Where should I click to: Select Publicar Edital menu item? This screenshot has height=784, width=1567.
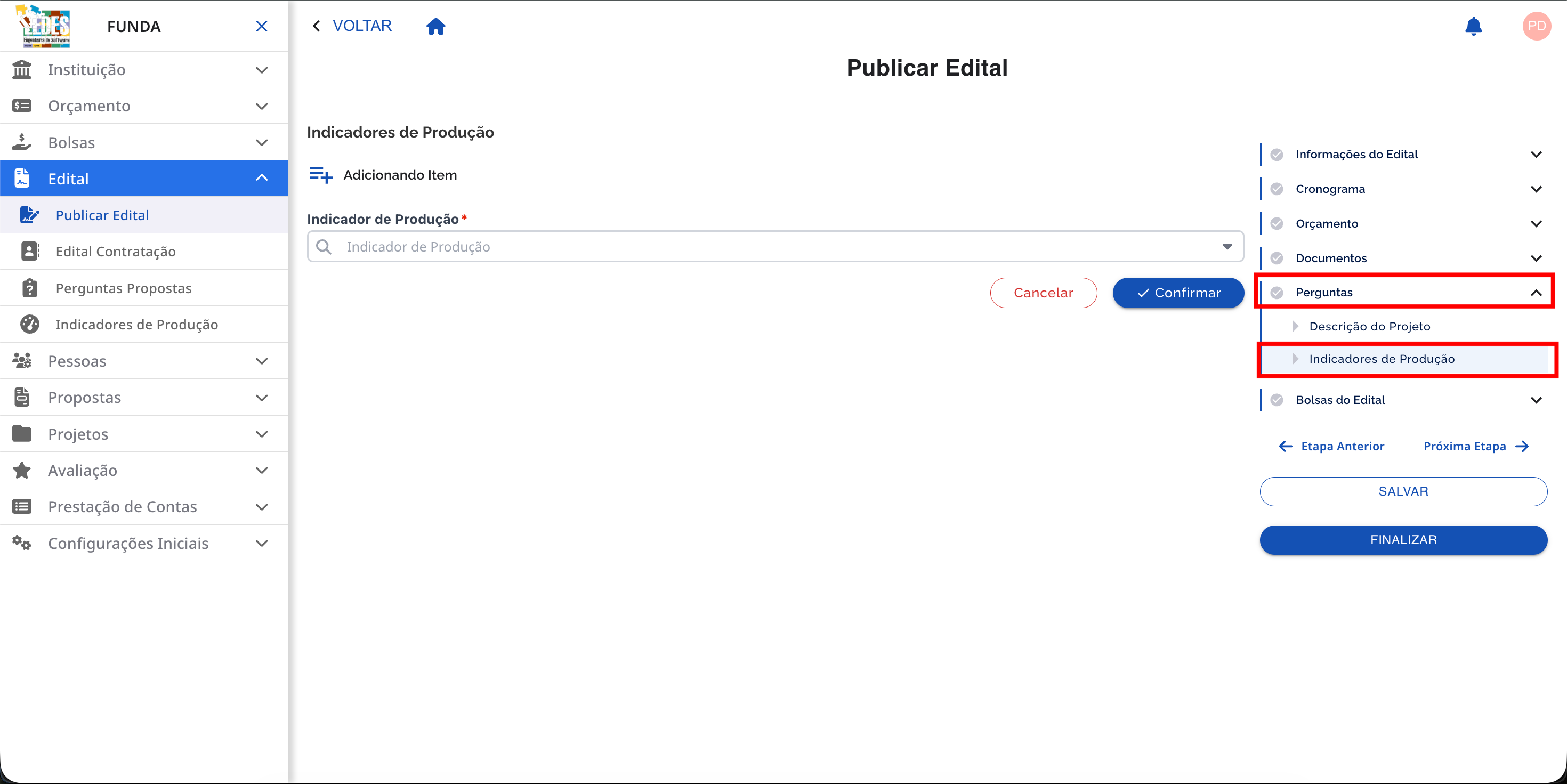(144, 215)
